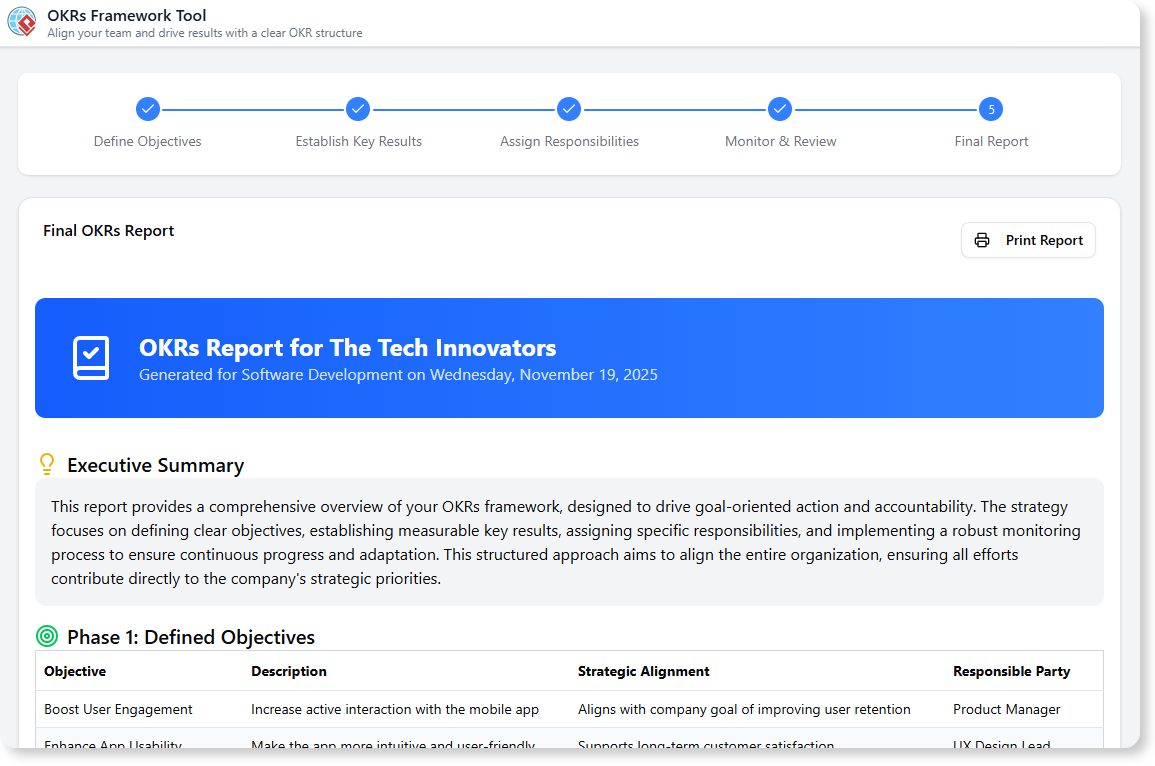The image size is (1155, 766).
Task: Select the Final Report step label
Action: 991,141
